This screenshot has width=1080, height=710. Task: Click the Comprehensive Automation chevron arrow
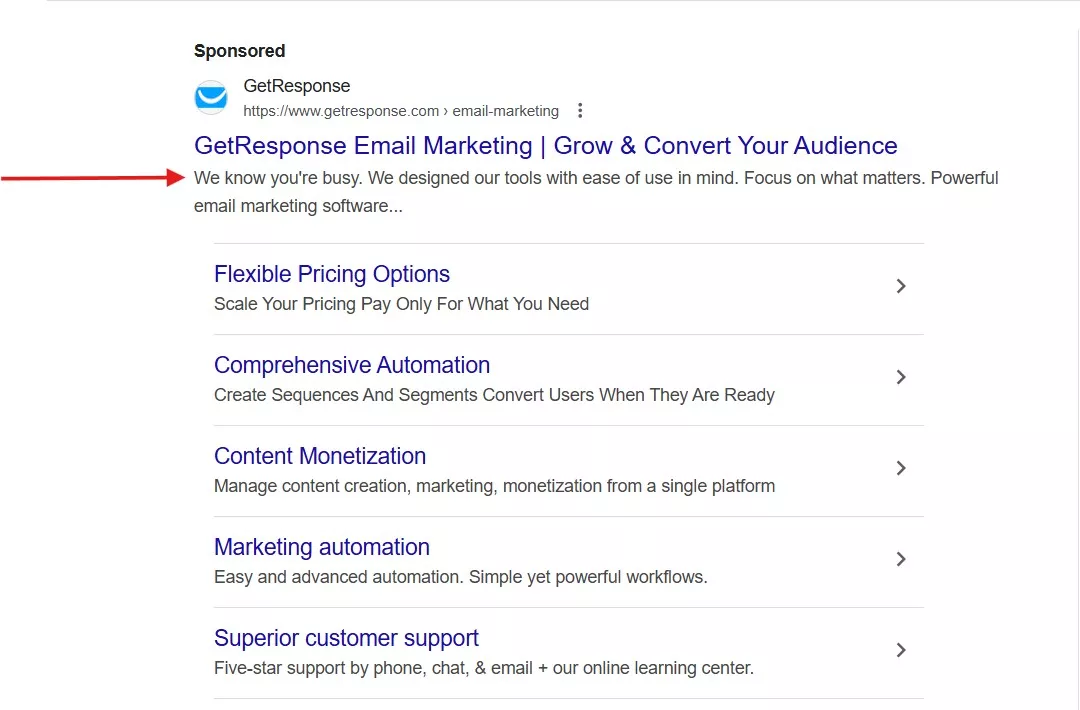pyautogui.click(x=901, y=377)
